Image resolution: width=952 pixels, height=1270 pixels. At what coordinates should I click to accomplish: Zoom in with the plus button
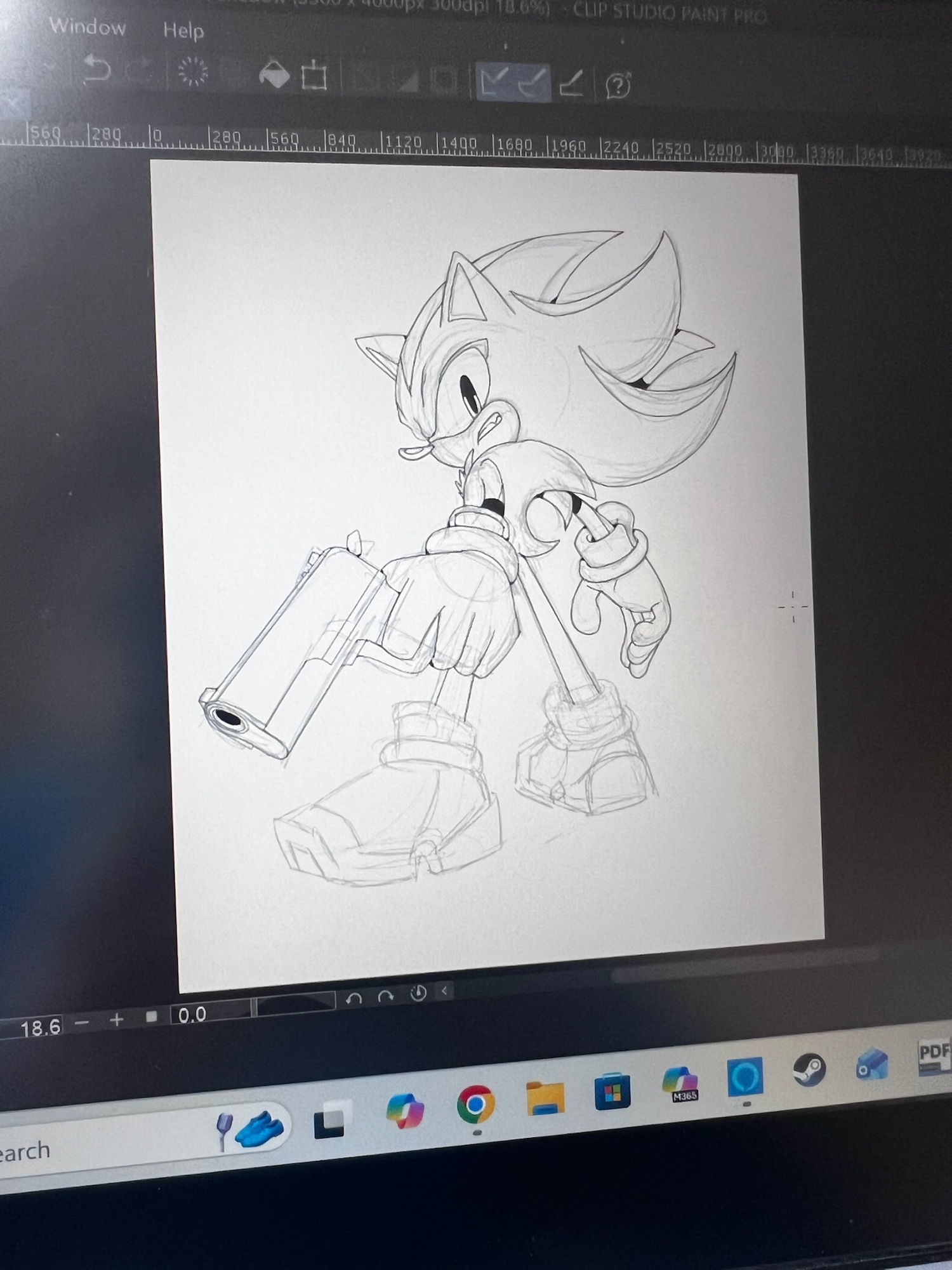coord(116,1020)
